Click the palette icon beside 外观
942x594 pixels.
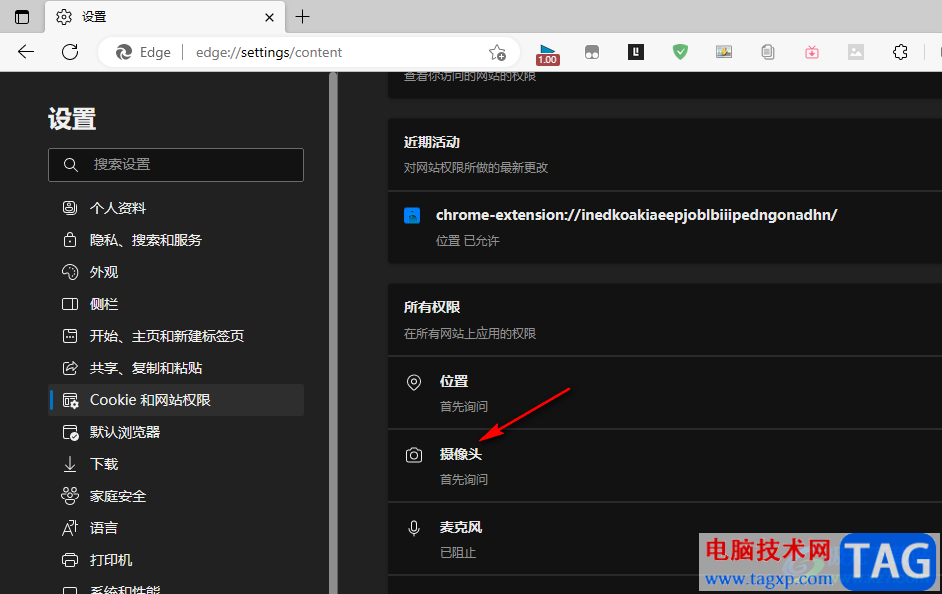(x=70, y=272)
